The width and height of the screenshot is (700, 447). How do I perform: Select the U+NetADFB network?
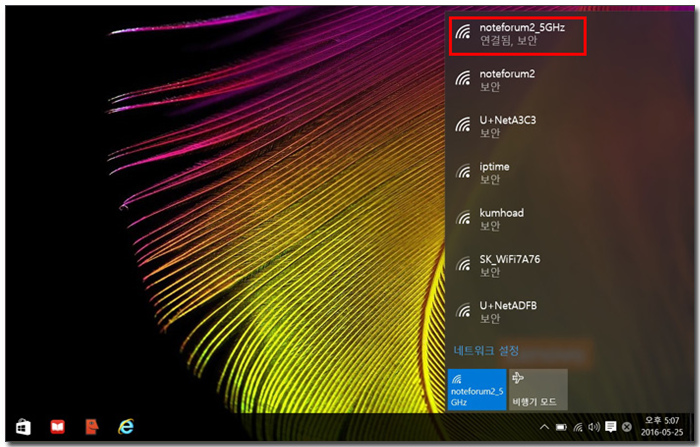570,312
